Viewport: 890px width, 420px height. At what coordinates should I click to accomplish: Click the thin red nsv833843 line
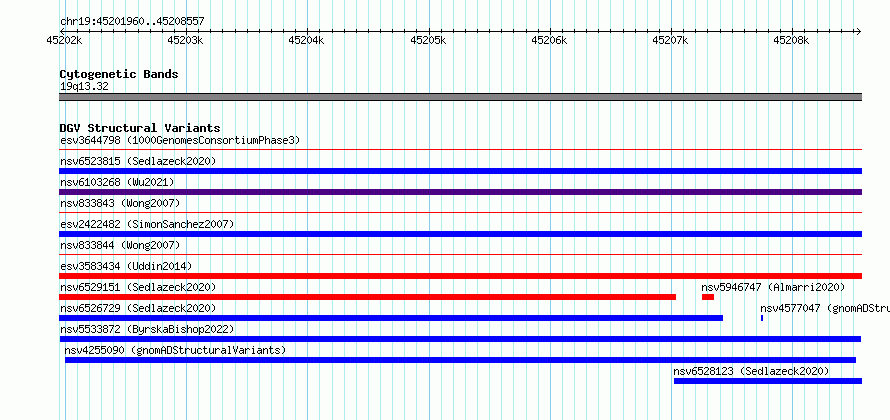(460, 213)
